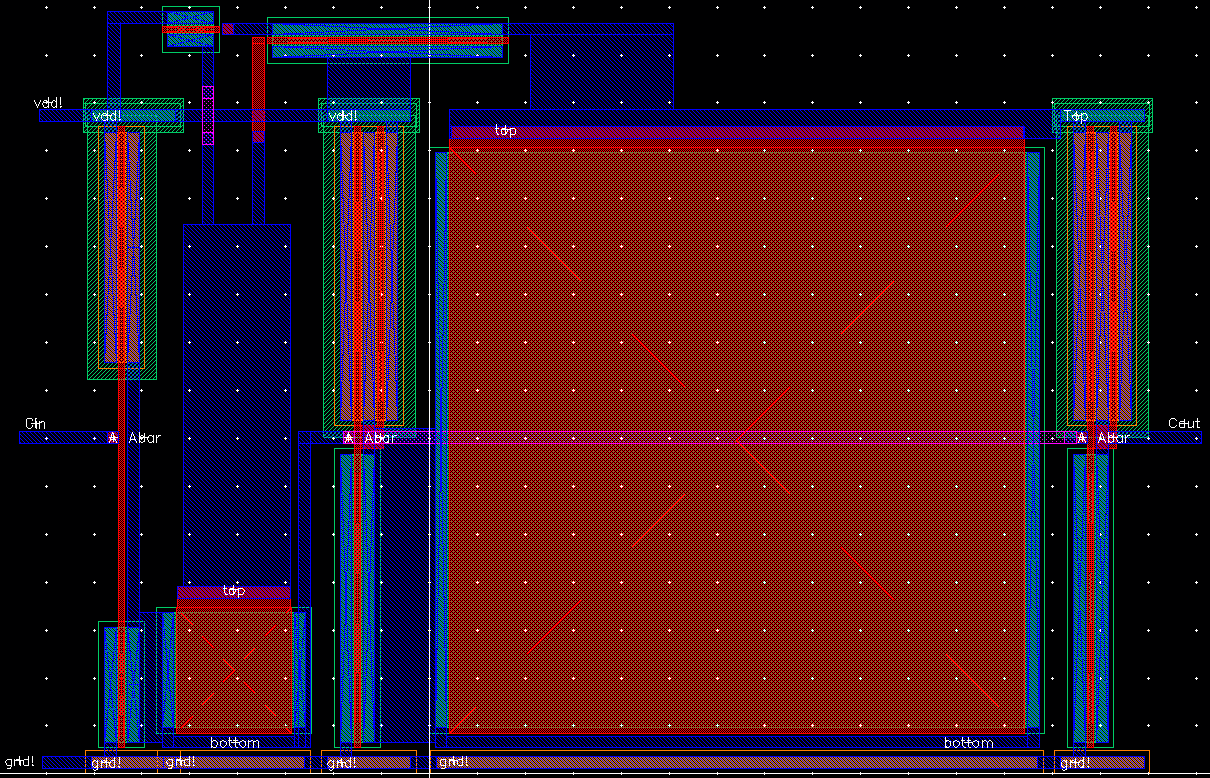Select the top label on the large capacitor

(505, 131)
